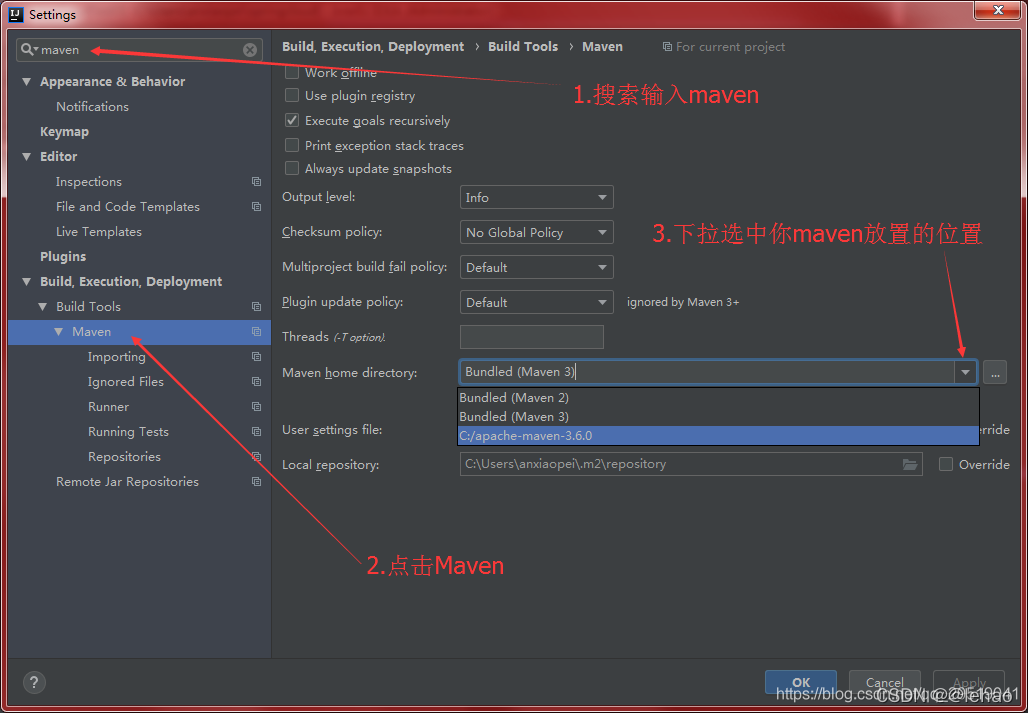Select Runner under Maven
Viewport: 1028px width, 713px height.
click(x=109, y=406)
